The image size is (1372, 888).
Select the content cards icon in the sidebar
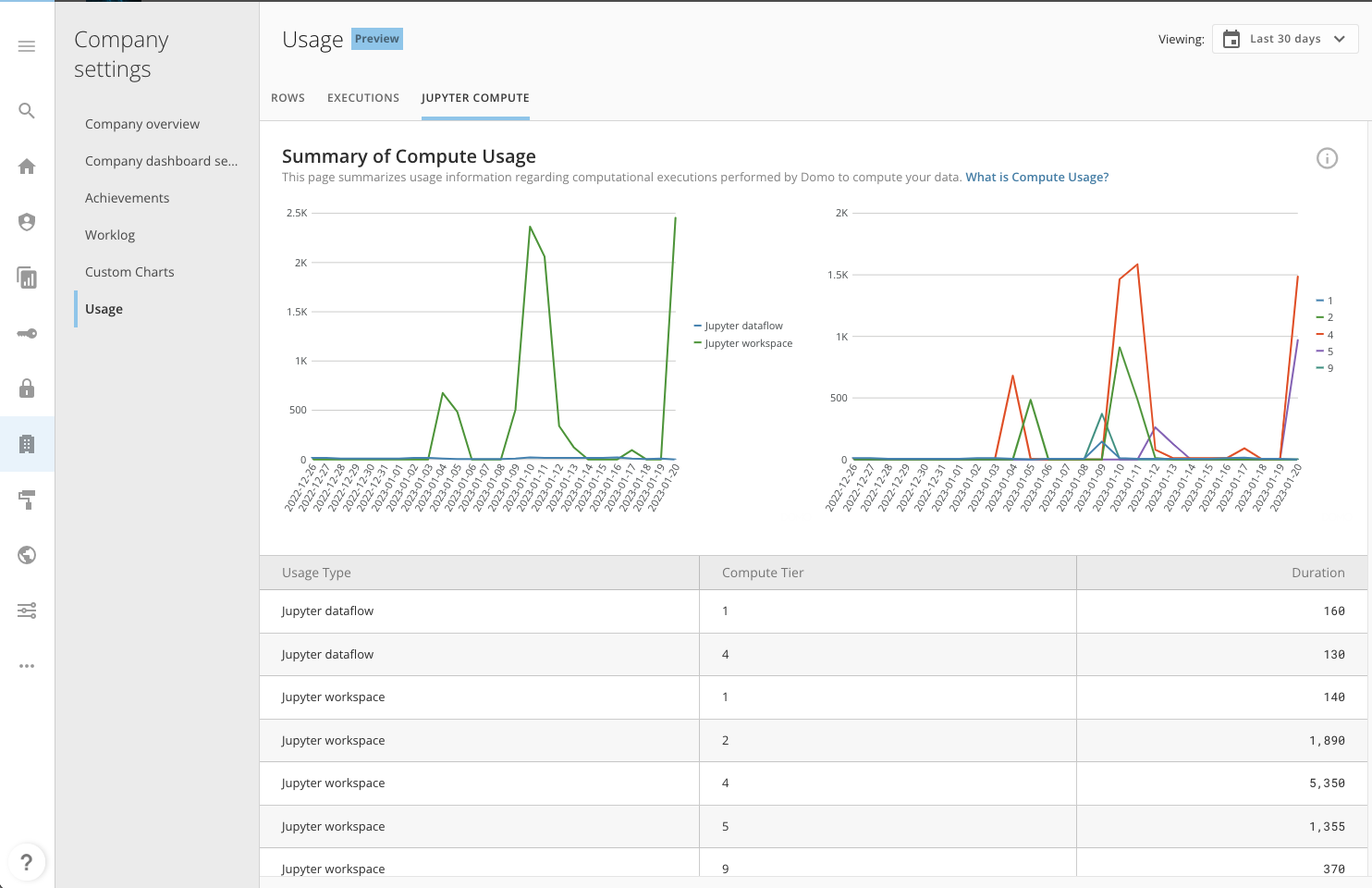pos(26,277)
